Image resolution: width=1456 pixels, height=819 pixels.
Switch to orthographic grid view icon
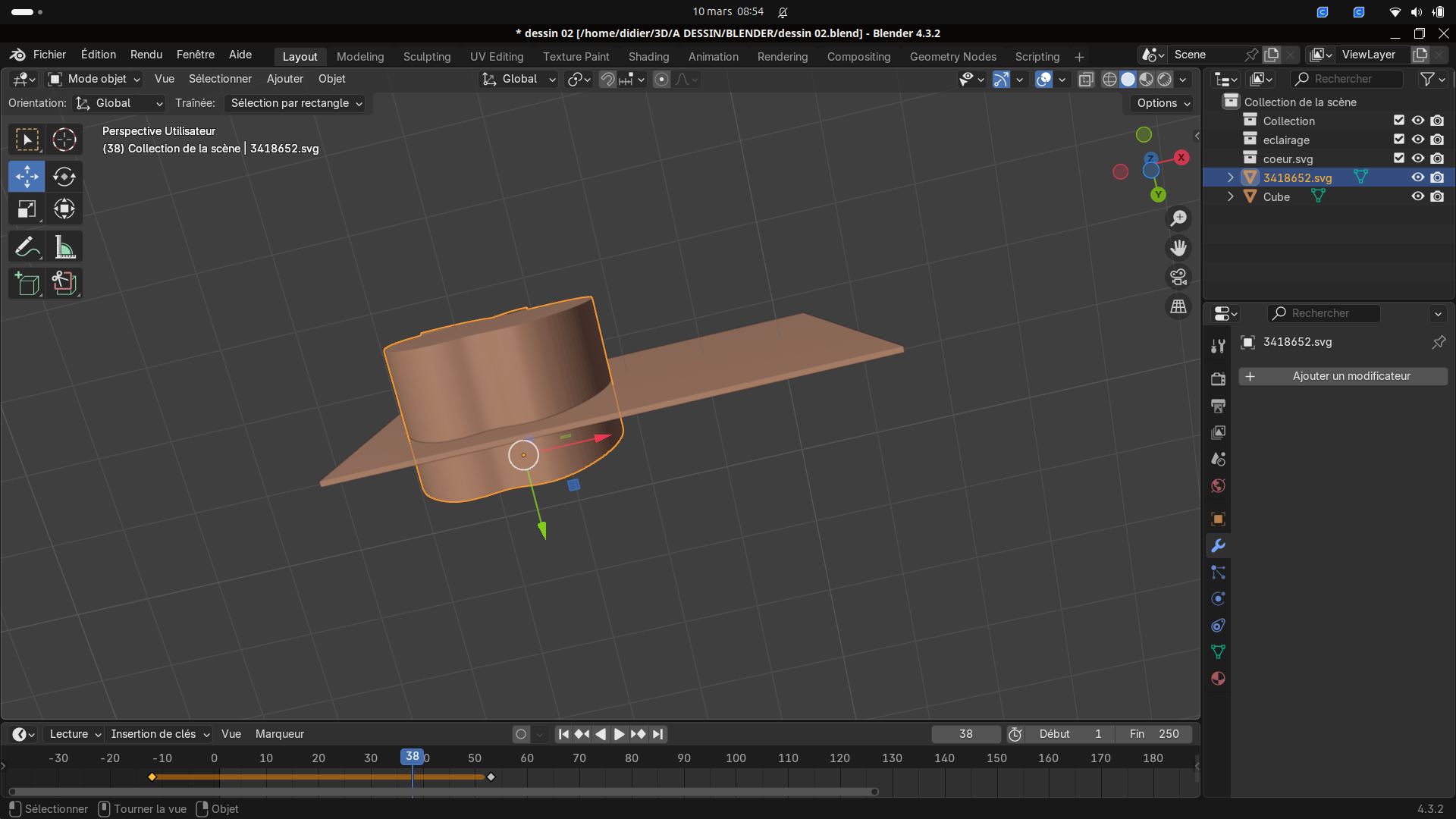[x=1178, y=306]
